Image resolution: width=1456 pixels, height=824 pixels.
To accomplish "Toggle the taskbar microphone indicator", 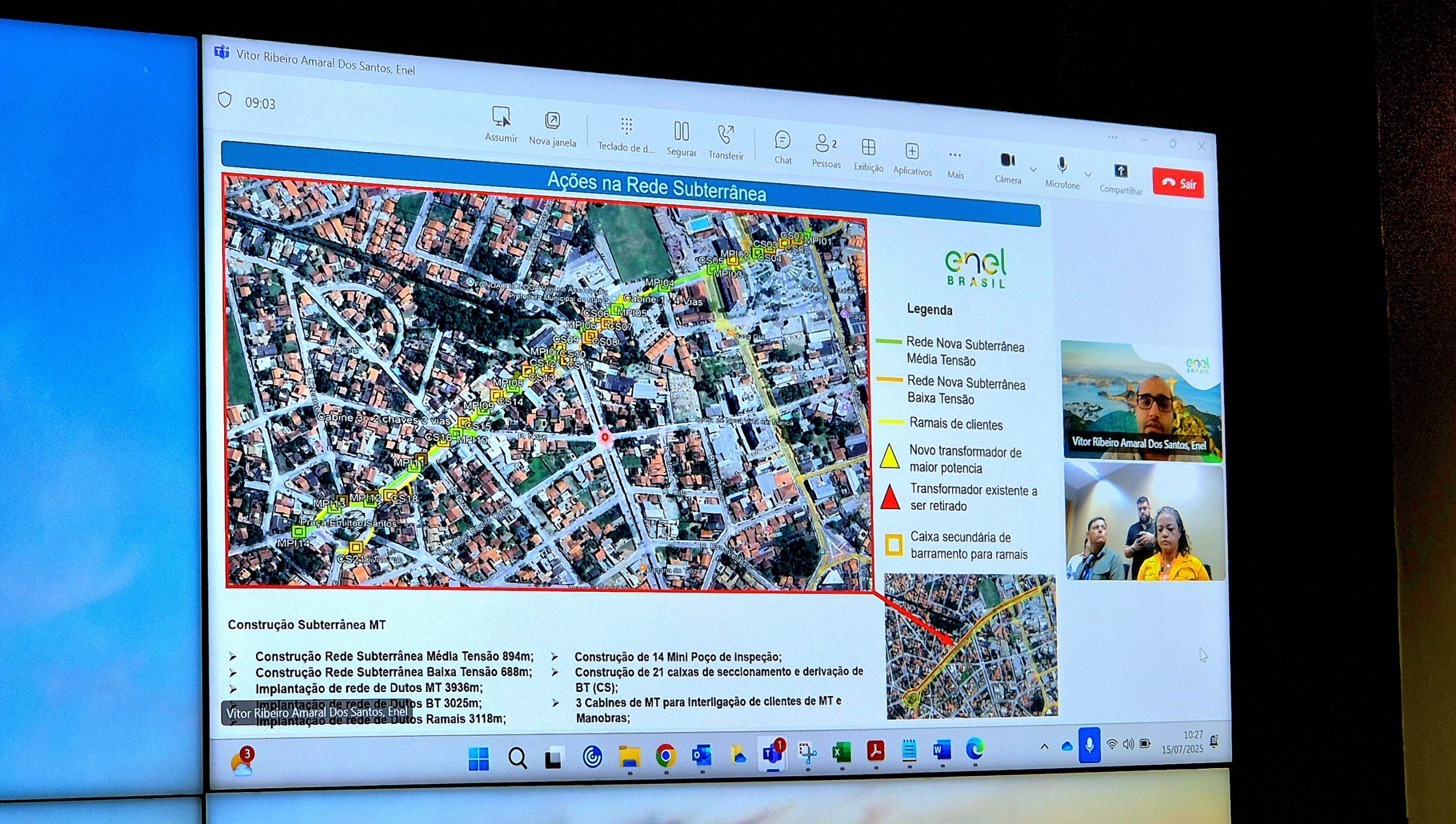I will (x=1089, y=745).
